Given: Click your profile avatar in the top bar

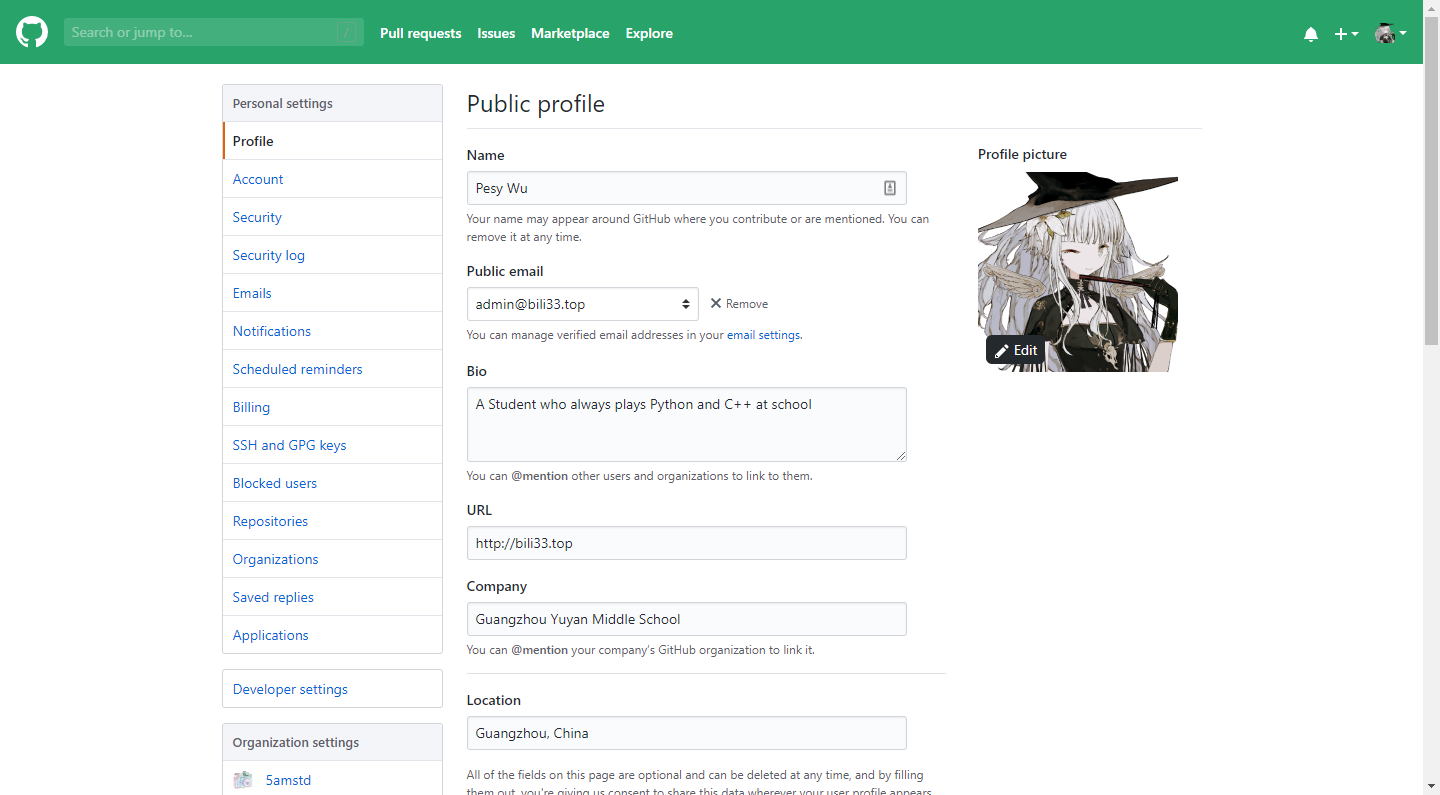Looking at the screenshot, I should click(1386, 32).
